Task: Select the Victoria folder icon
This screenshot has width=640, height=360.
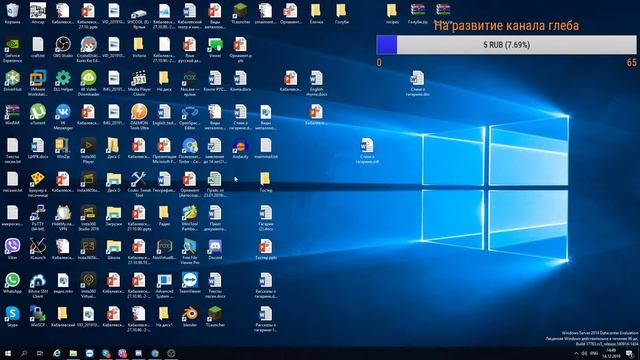Action: coord(139,47)
